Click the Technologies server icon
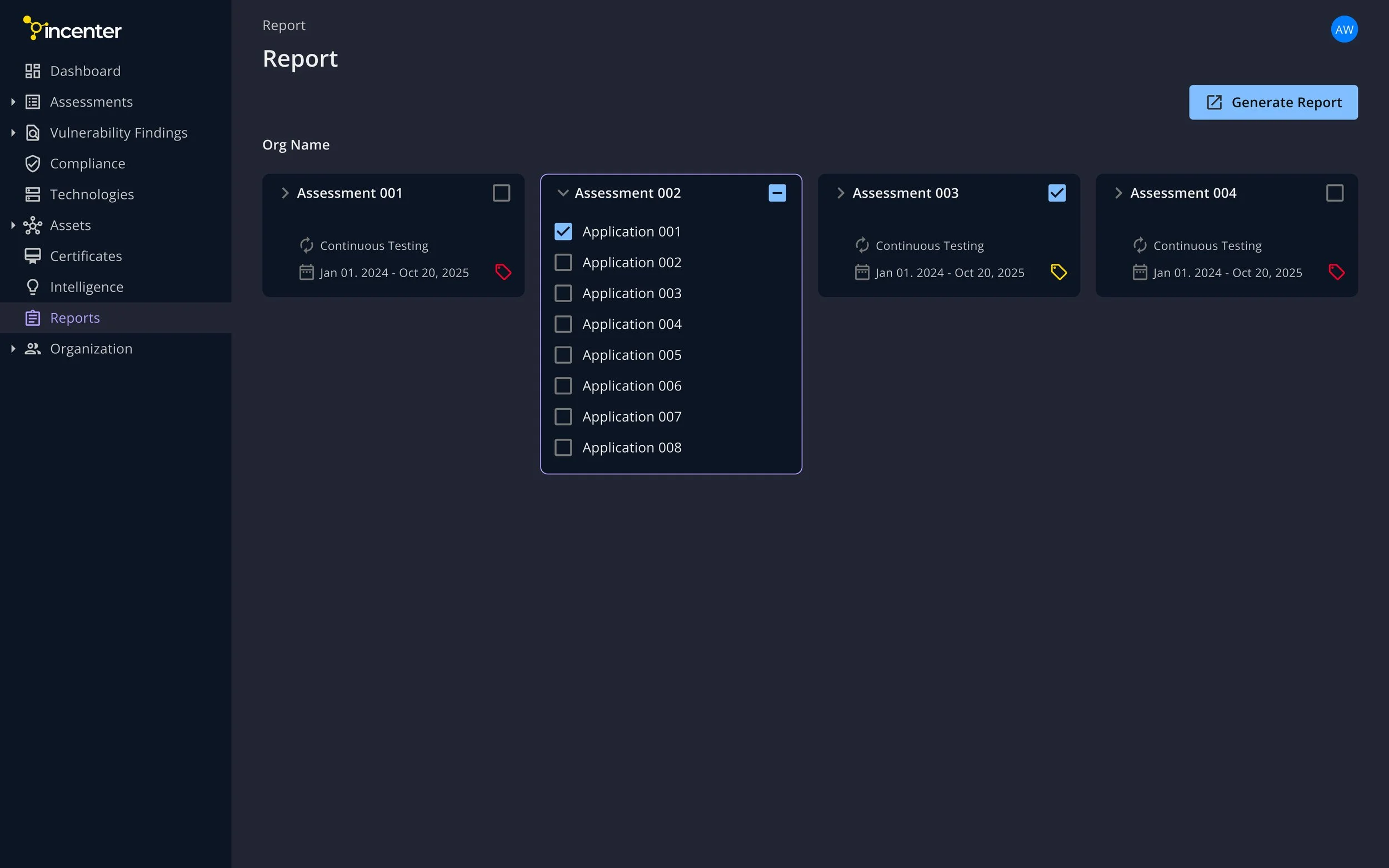Screen dimensions: 1389x868 click(x=33, y=194)
